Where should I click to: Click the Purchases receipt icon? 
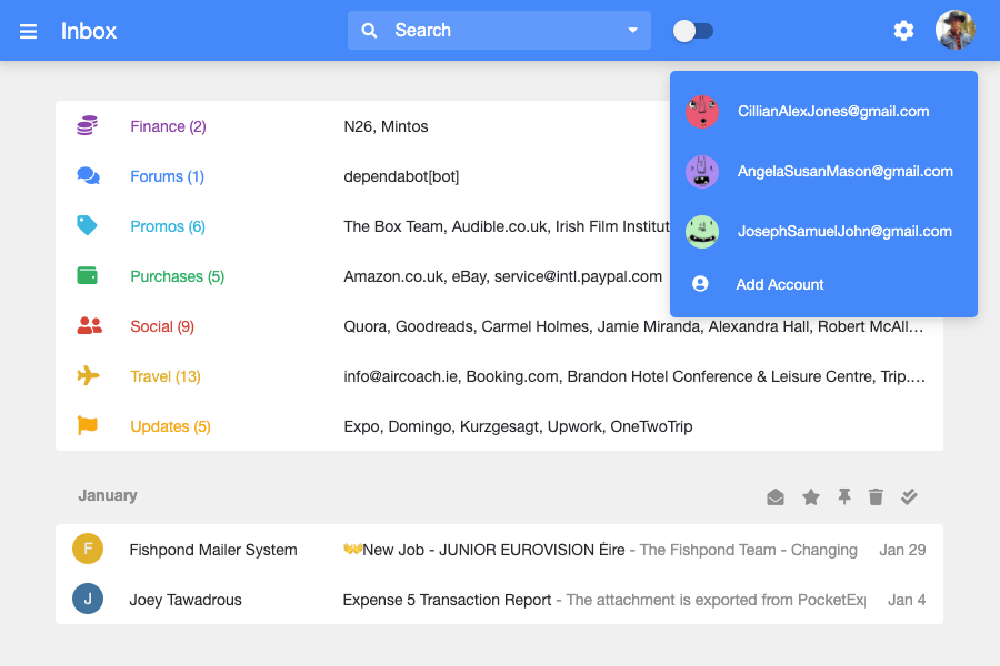(87, 276)
